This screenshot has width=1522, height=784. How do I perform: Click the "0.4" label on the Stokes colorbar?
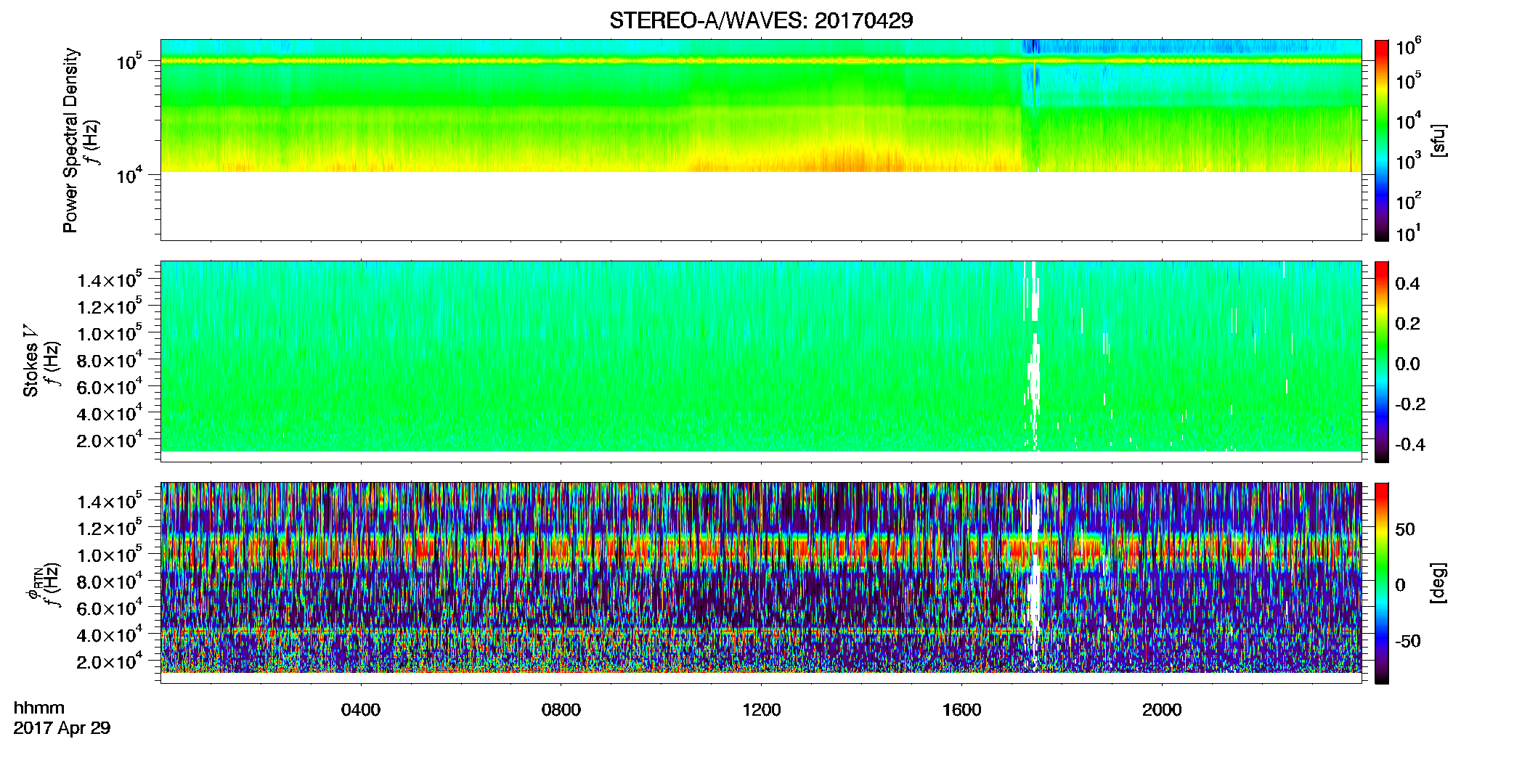pos(1407,284)
